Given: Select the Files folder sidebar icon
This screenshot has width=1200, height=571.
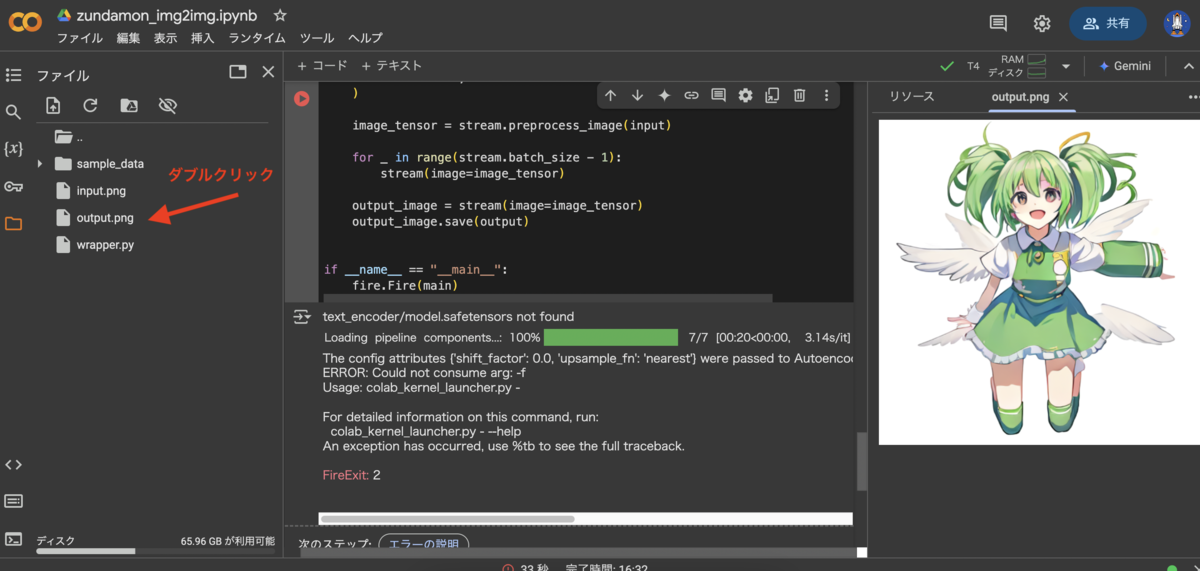Looking at the screenshot, I should (13, 223).
